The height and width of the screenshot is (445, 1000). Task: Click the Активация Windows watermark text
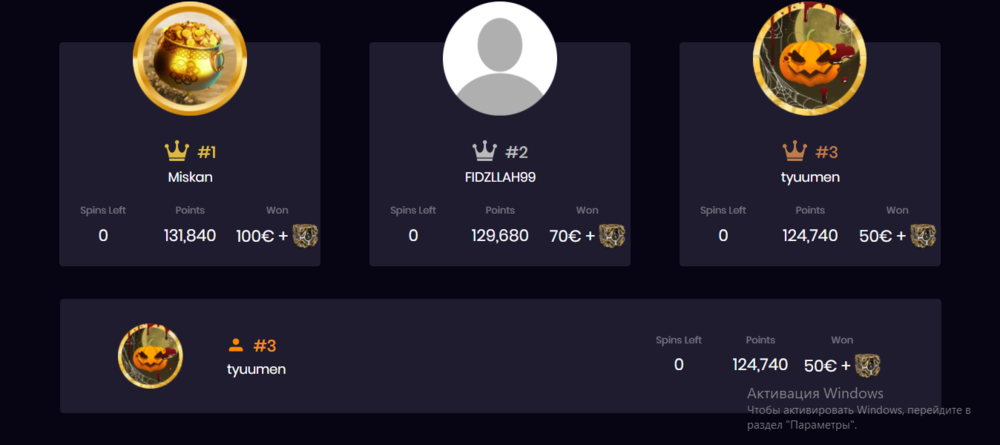815,393
